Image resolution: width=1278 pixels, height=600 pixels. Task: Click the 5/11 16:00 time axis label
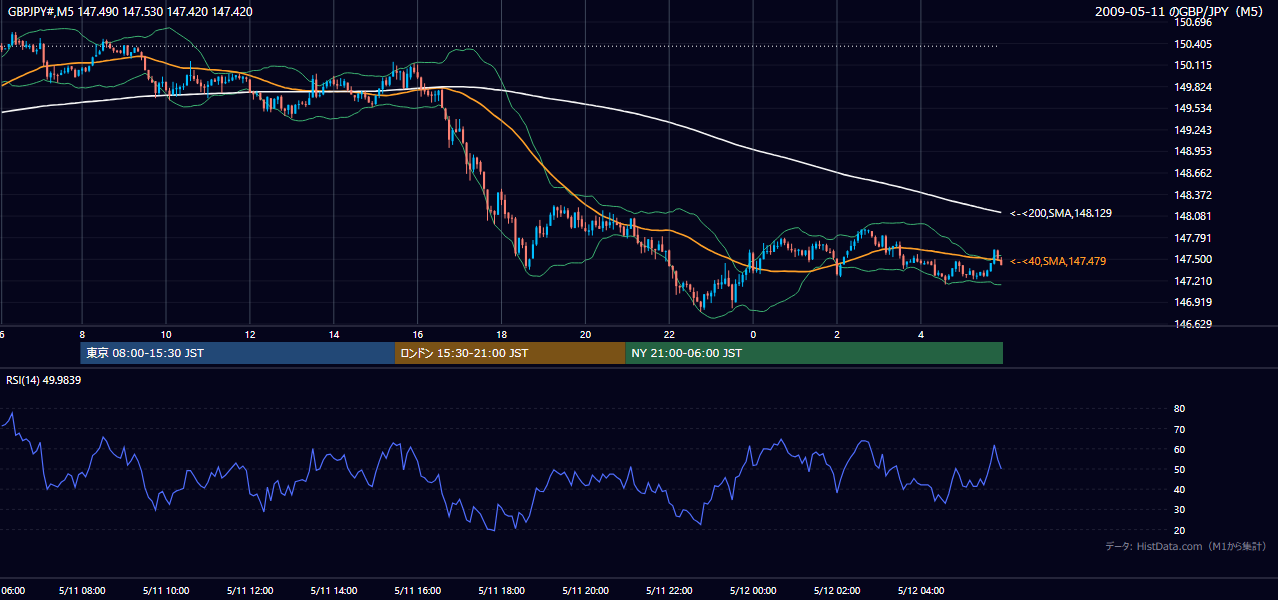tap(418, 590)
